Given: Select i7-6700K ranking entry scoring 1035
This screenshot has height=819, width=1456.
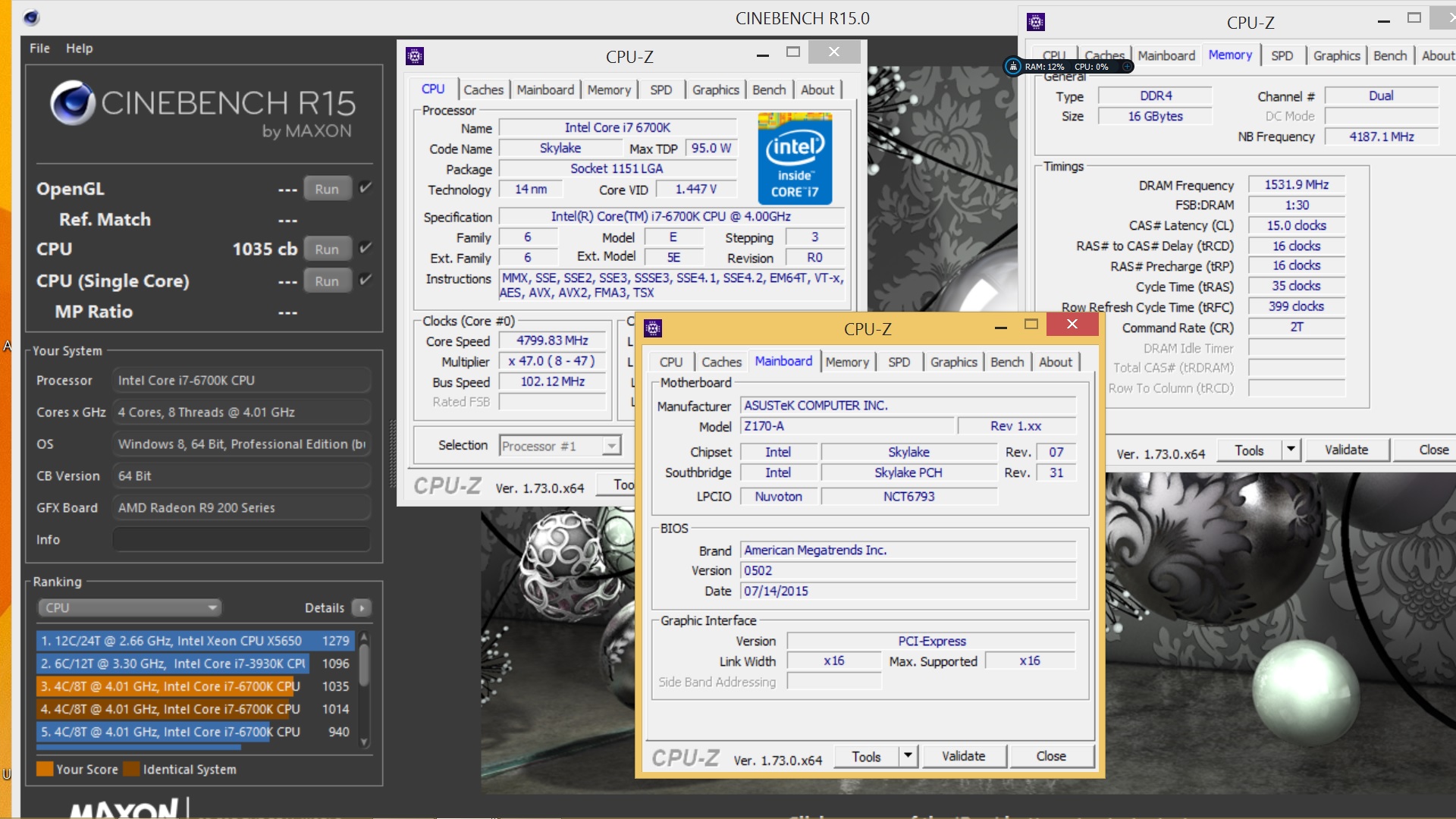Looking at the screenshot, I should (195, 686).
